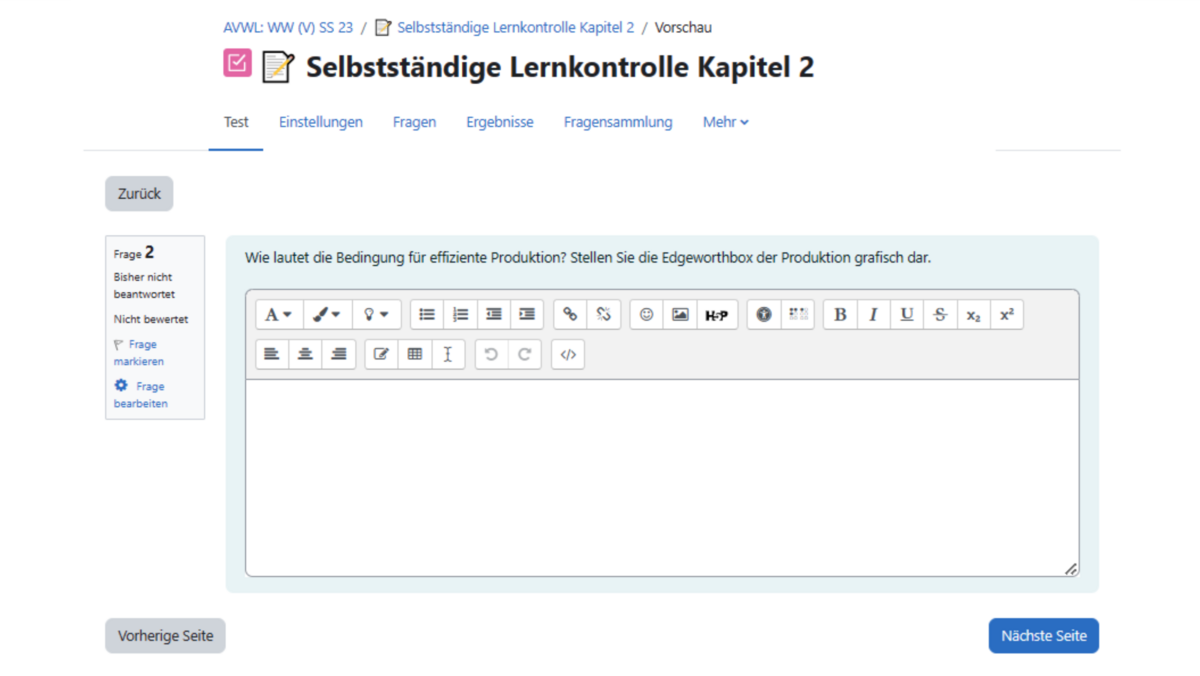Run the accessibility checker icon

click(x=765, y=315)
